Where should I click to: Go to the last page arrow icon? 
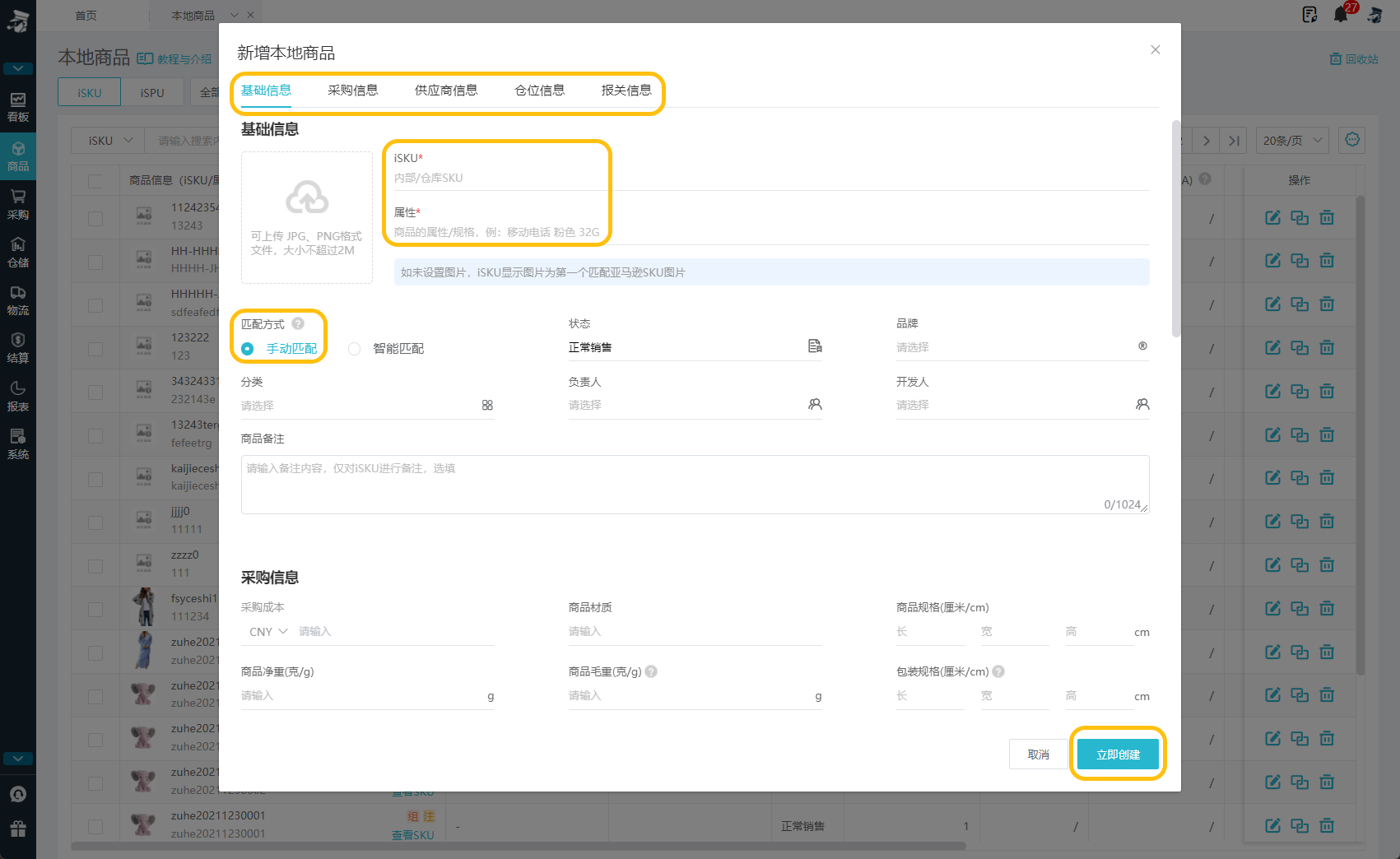pyautogui.click(x=1234, y=141)
